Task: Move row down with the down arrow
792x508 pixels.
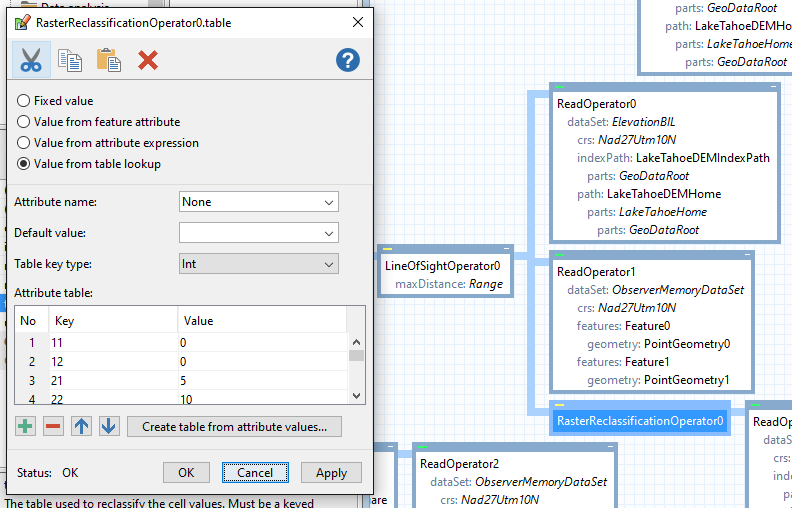Action: (x=109, y=427)
